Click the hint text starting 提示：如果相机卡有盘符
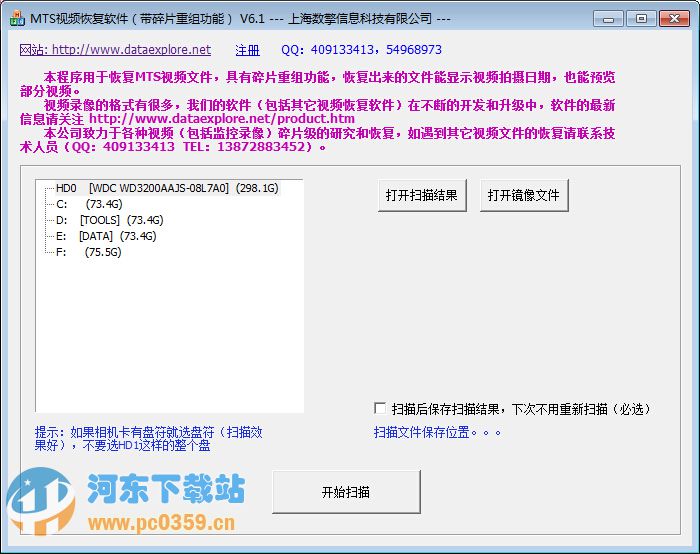This screenshot has width=700, height=554. [x=149, y=438]
